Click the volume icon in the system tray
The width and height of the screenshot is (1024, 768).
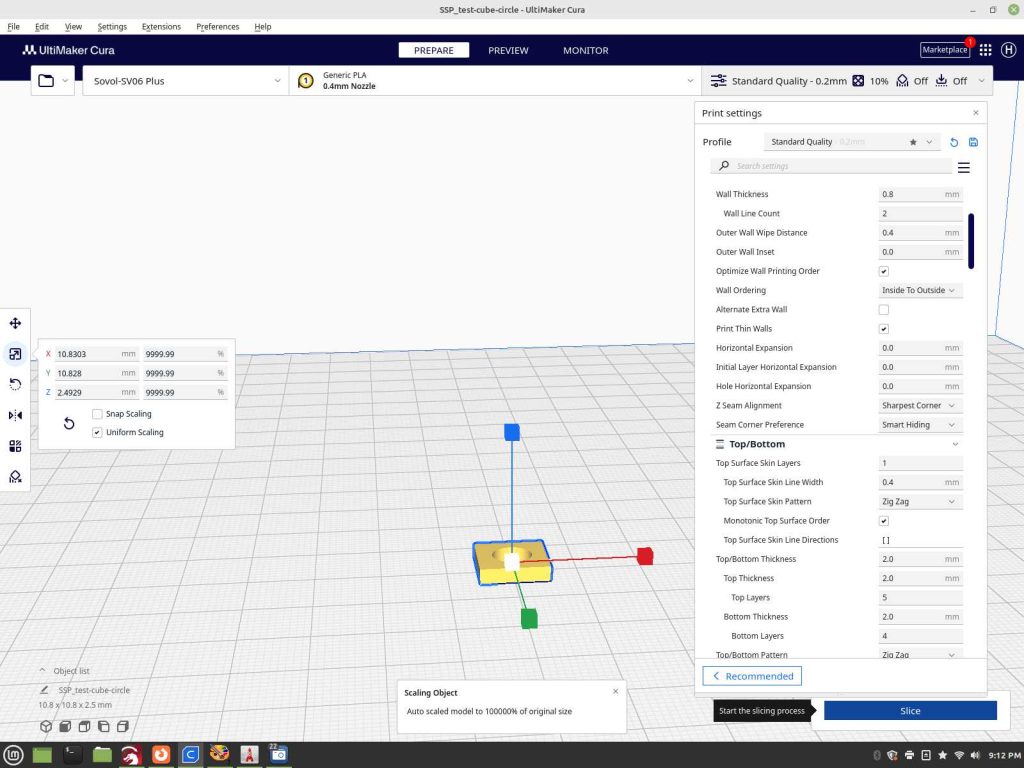point(975,755)
